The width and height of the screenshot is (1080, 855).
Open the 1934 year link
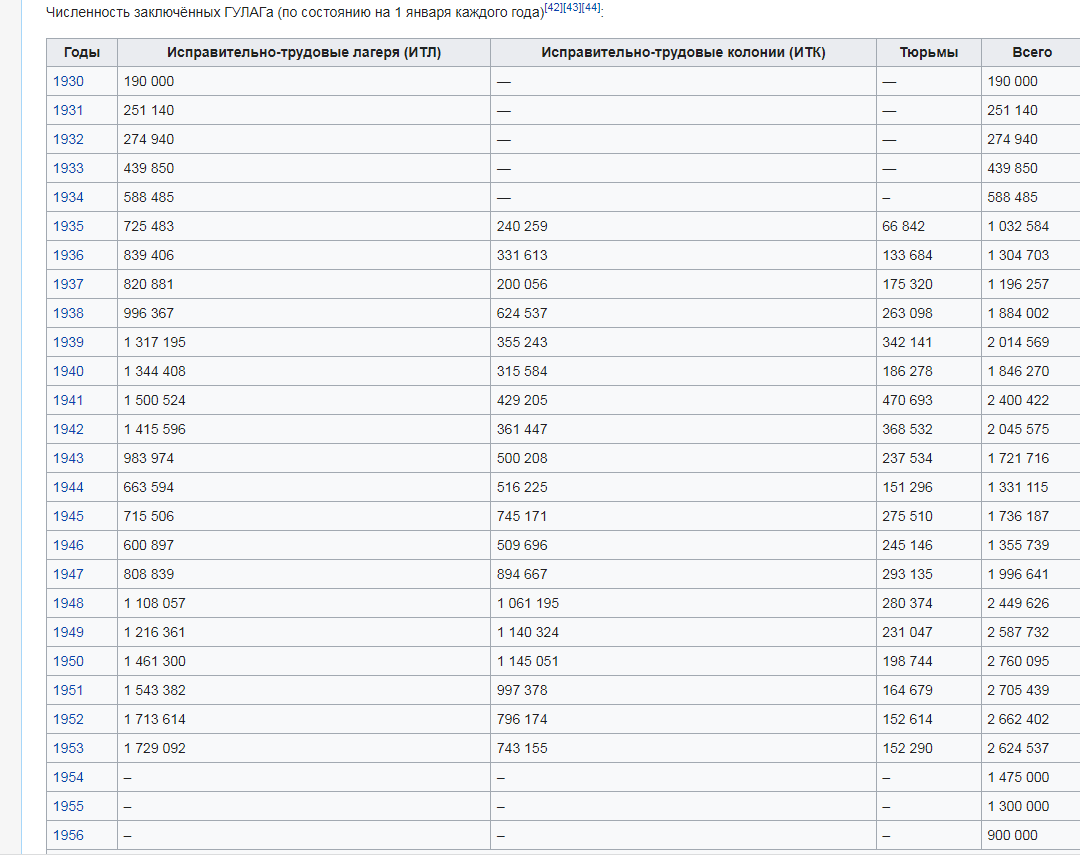pos(68,197)
